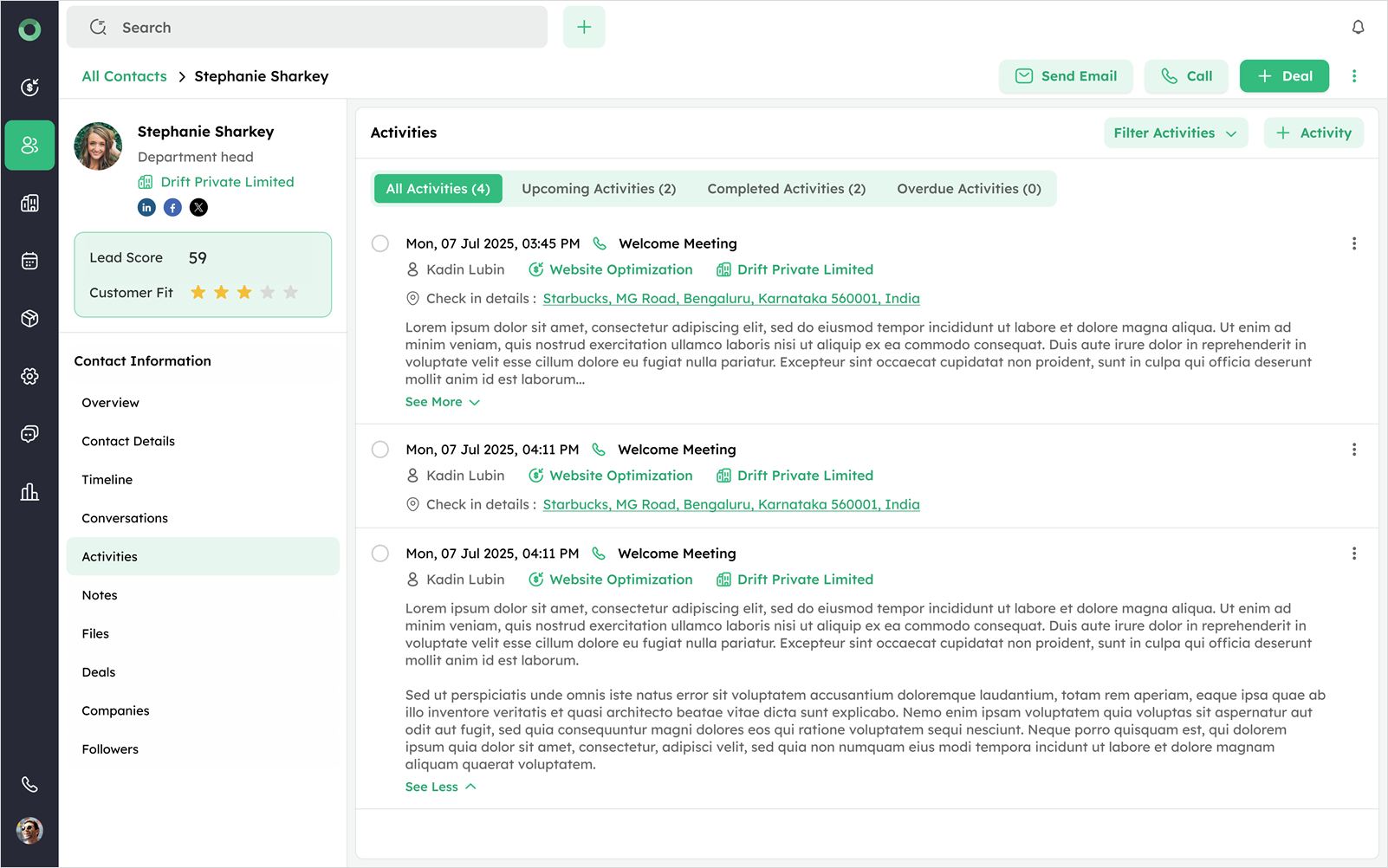The height and width of the screenshot is (868, 1388).
Task: Click into the Search field
Action: click(321, 28)
